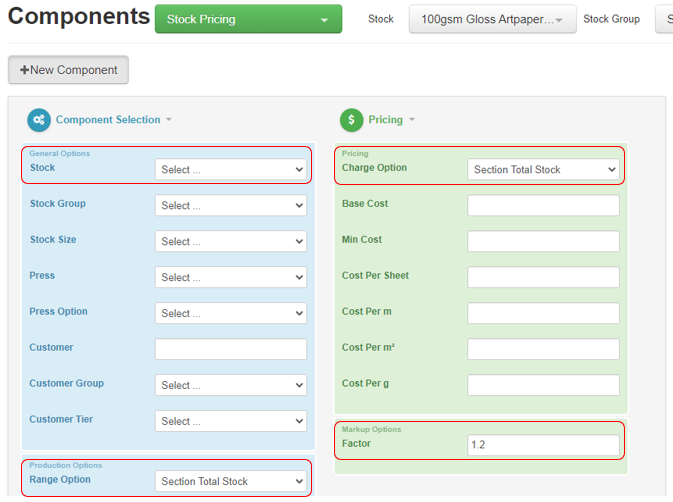
Task: Click the Press Option field label
Action: tap(58, 311)
